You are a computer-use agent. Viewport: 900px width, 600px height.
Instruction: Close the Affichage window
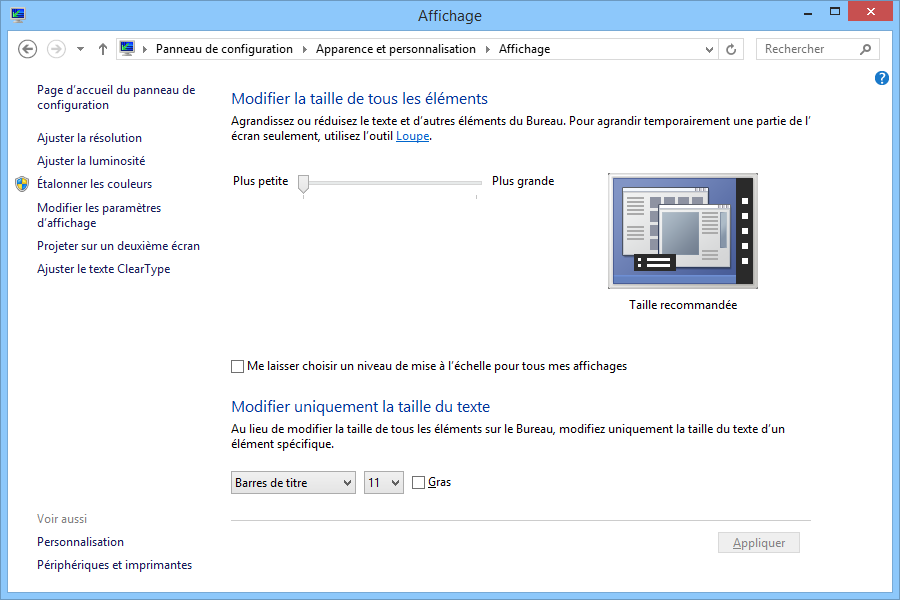click(871, 11)
